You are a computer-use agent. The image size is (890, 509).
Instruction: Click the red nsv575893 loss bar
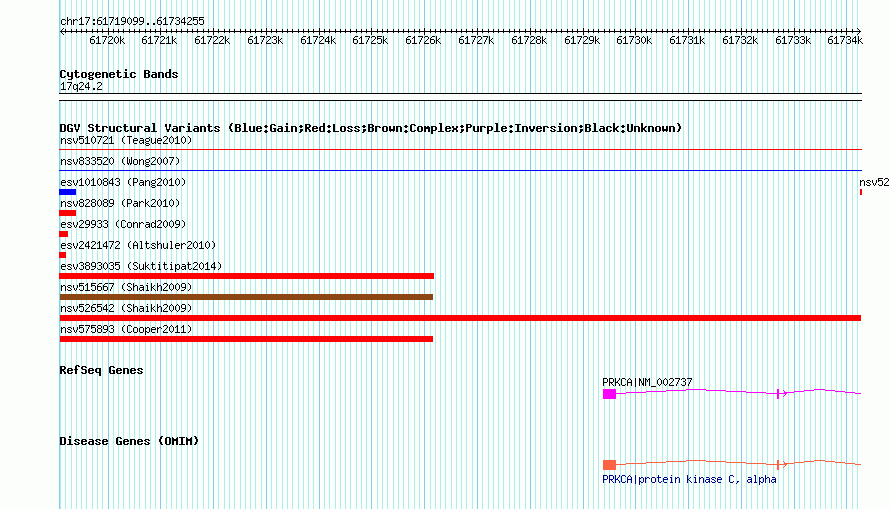click(x=246, y=339)
